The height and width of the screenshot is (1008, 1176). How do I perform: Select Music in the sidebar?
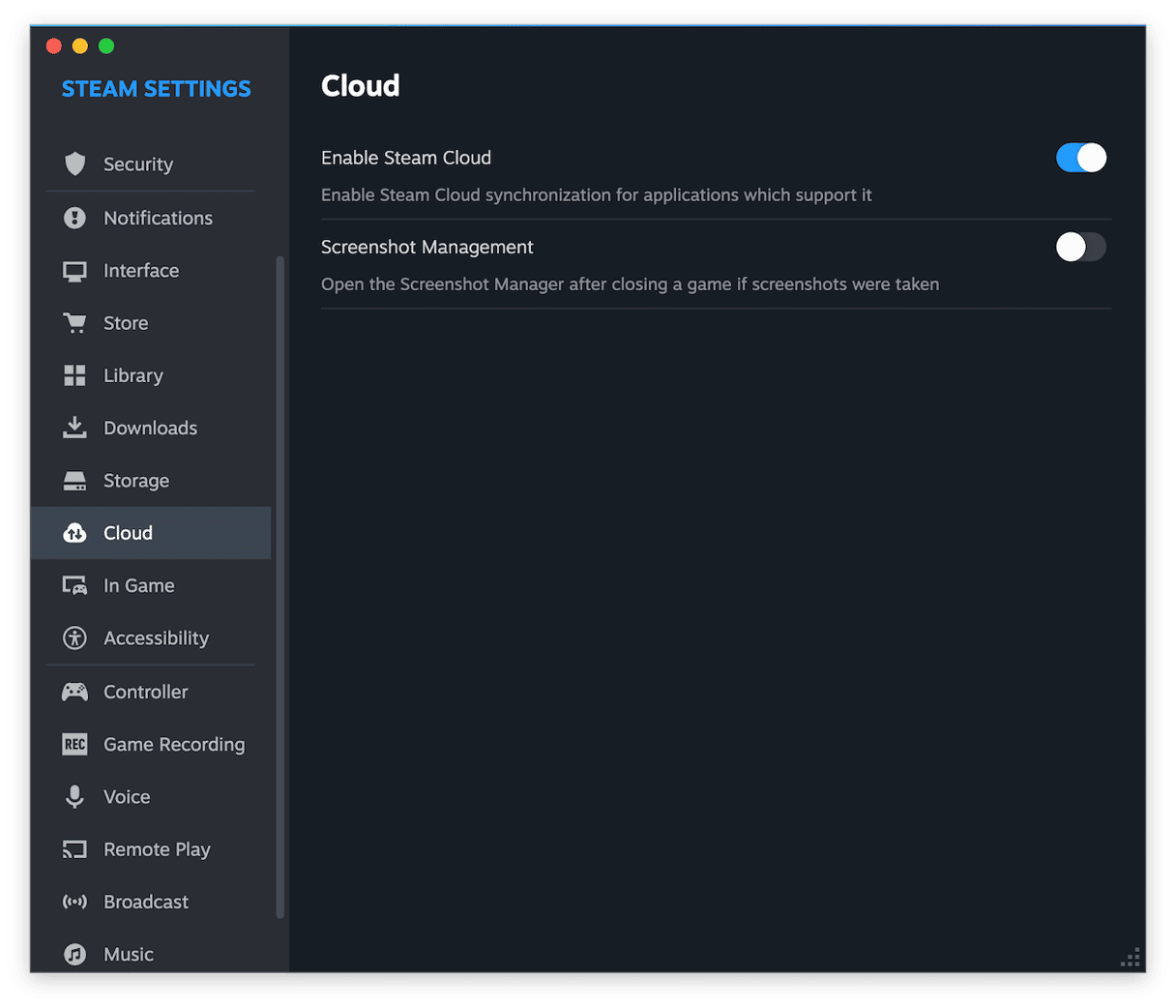(x=129, y=954)
